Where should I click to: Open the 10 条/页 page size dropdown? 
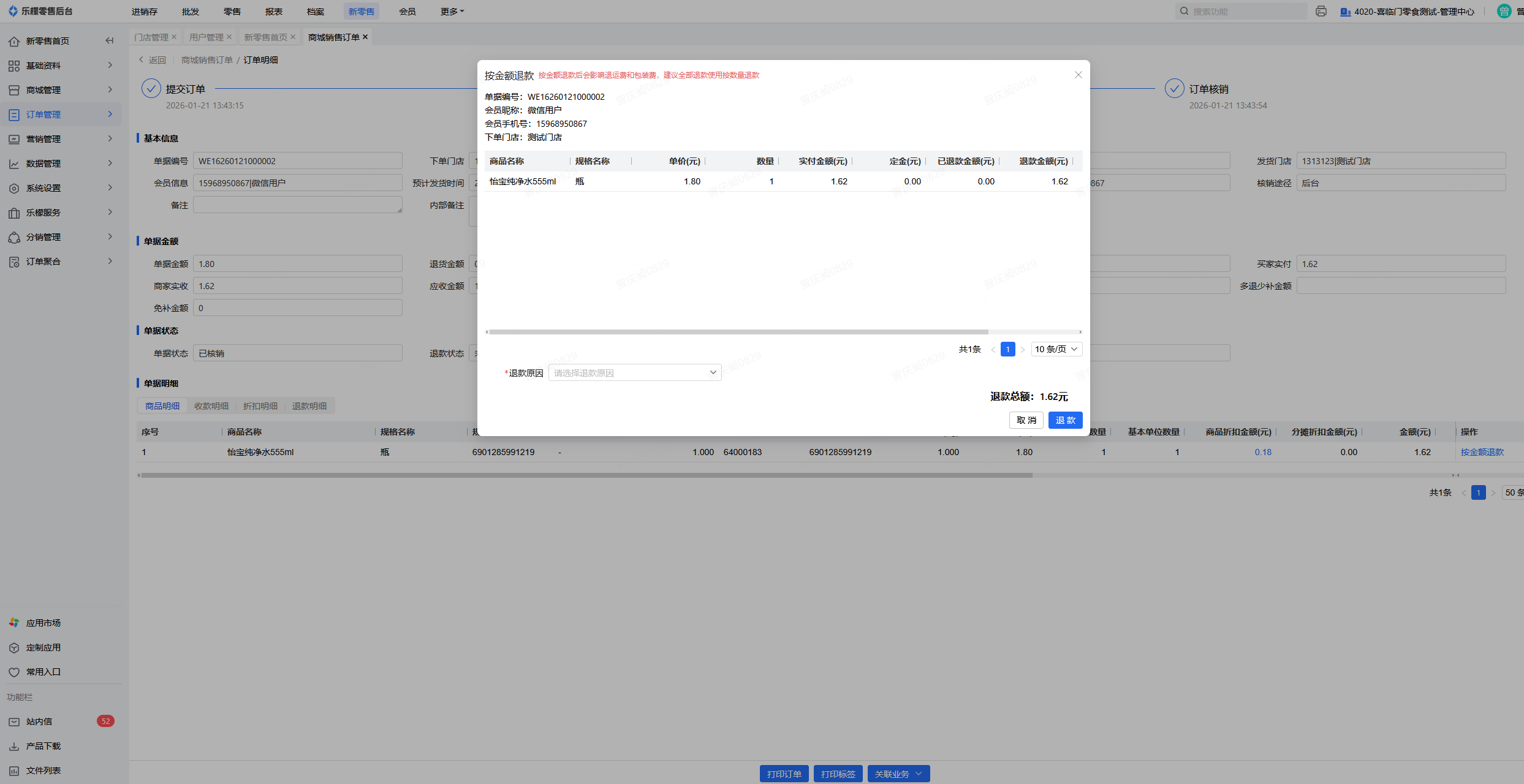coord(1056,349)
